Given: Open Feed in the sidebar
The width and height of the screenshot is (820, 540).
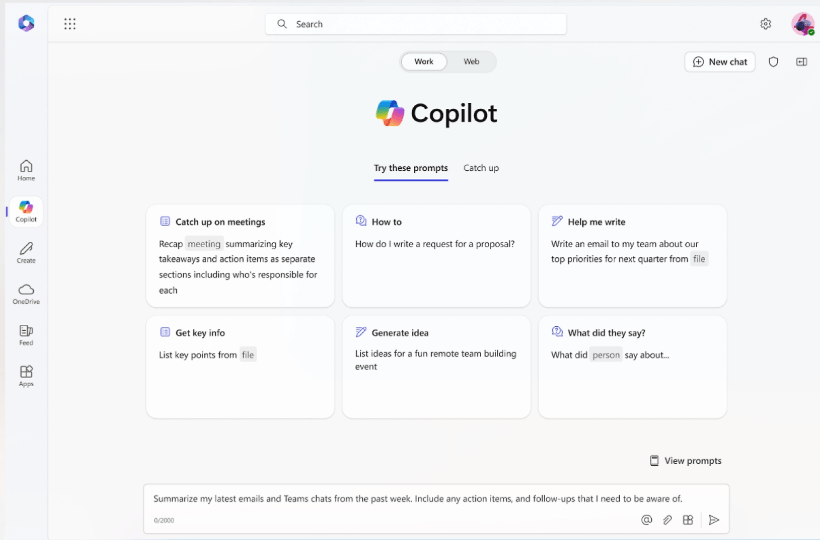Looking at the screenshot, I should click(x=26, y=335).
